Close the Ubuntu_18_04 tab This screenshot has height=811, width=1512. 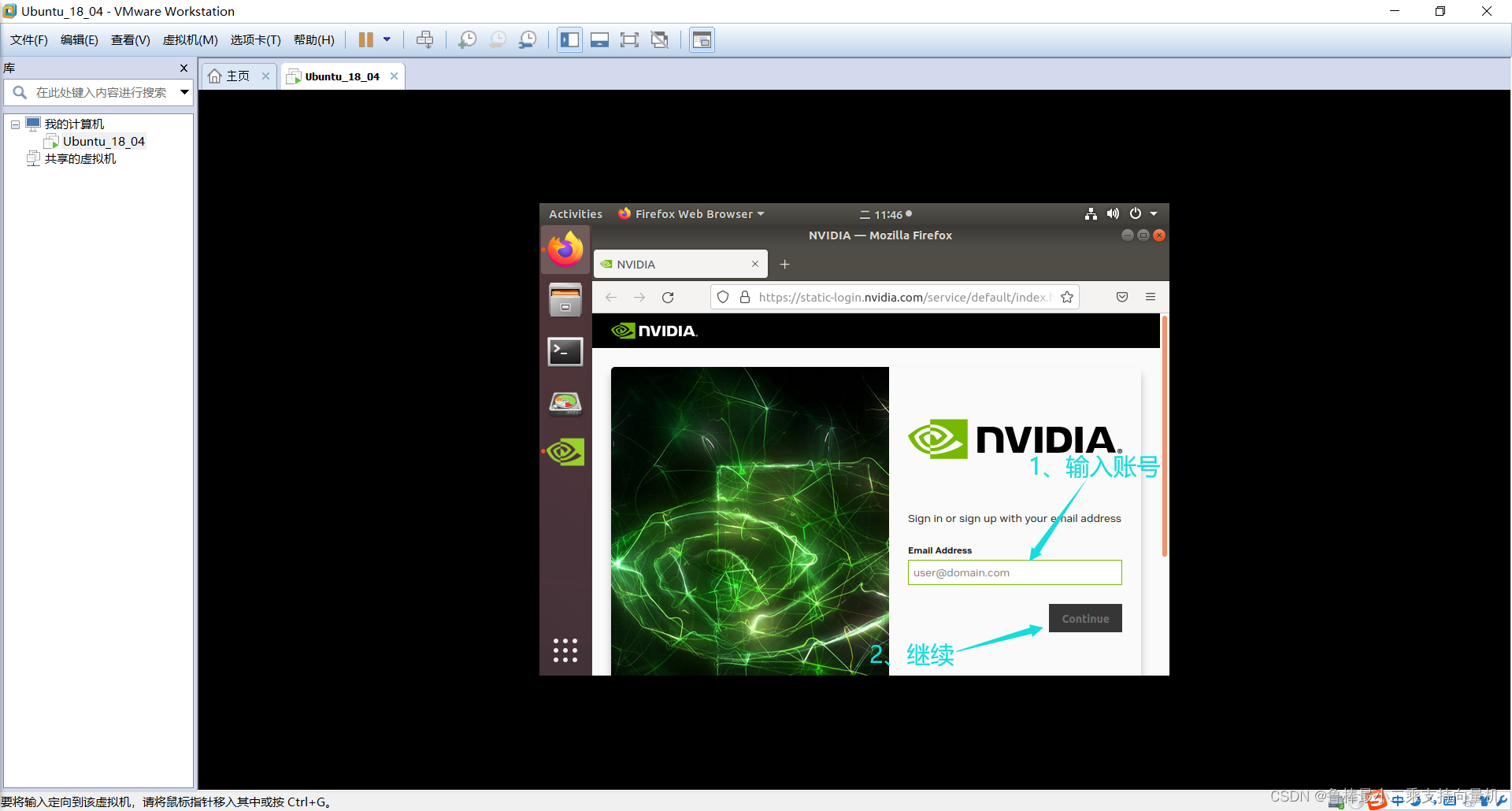(395, 76)
